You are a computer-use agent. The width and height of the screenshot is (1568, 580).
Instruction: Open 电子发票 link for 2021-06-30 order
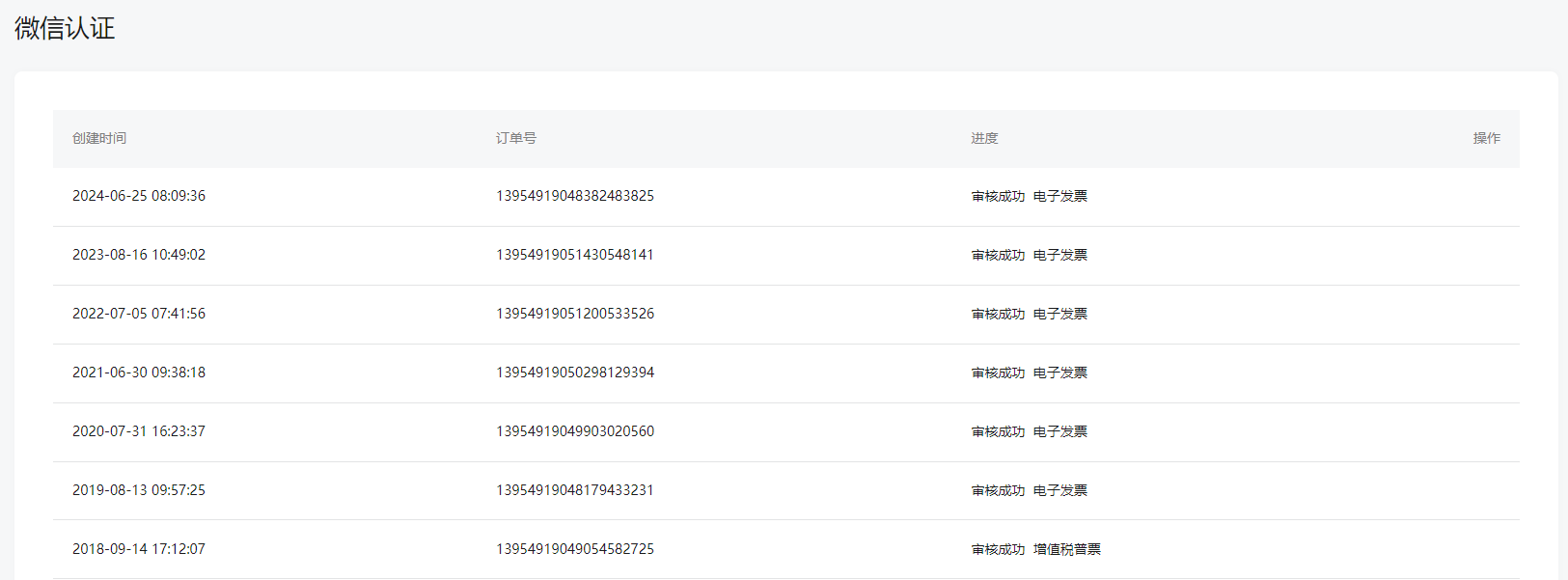click(1059, 373)
